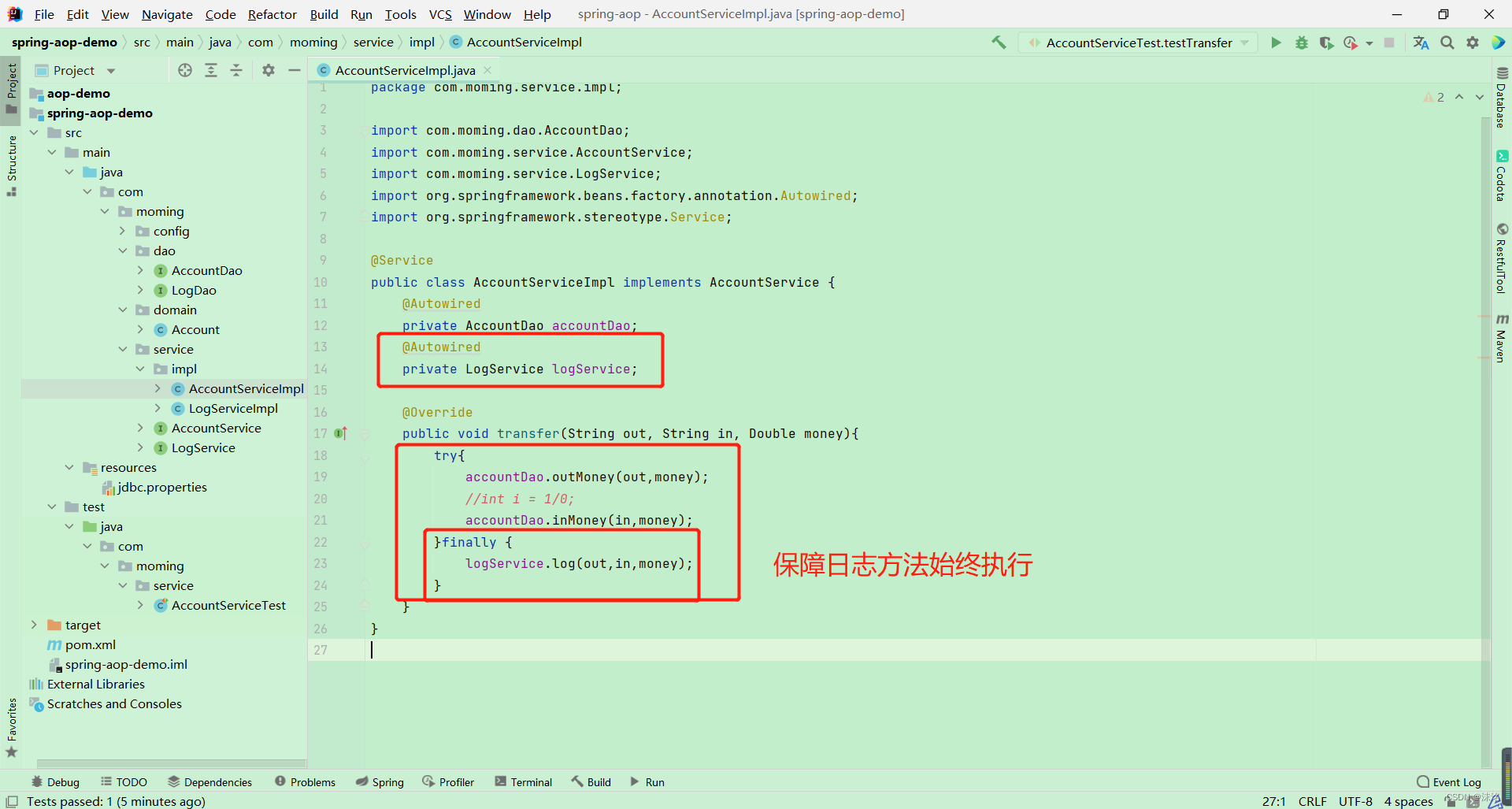The height and width of the screenshot is (809, 1512).
Task: Open RestfulTool side panel
Action: (1502, 258)
